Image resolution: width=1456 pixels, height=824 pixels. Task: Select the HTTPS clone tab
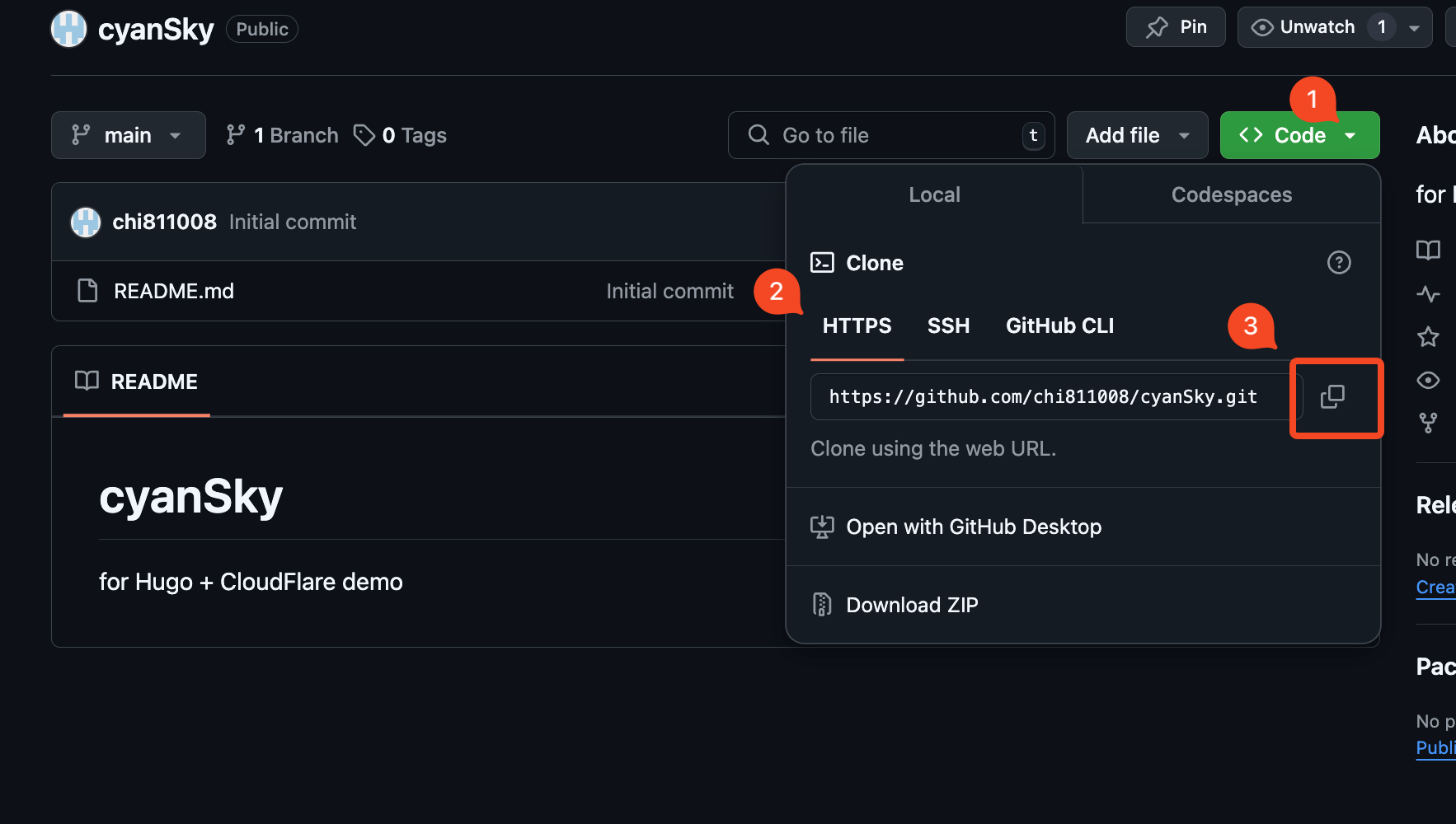coord(857,326)
